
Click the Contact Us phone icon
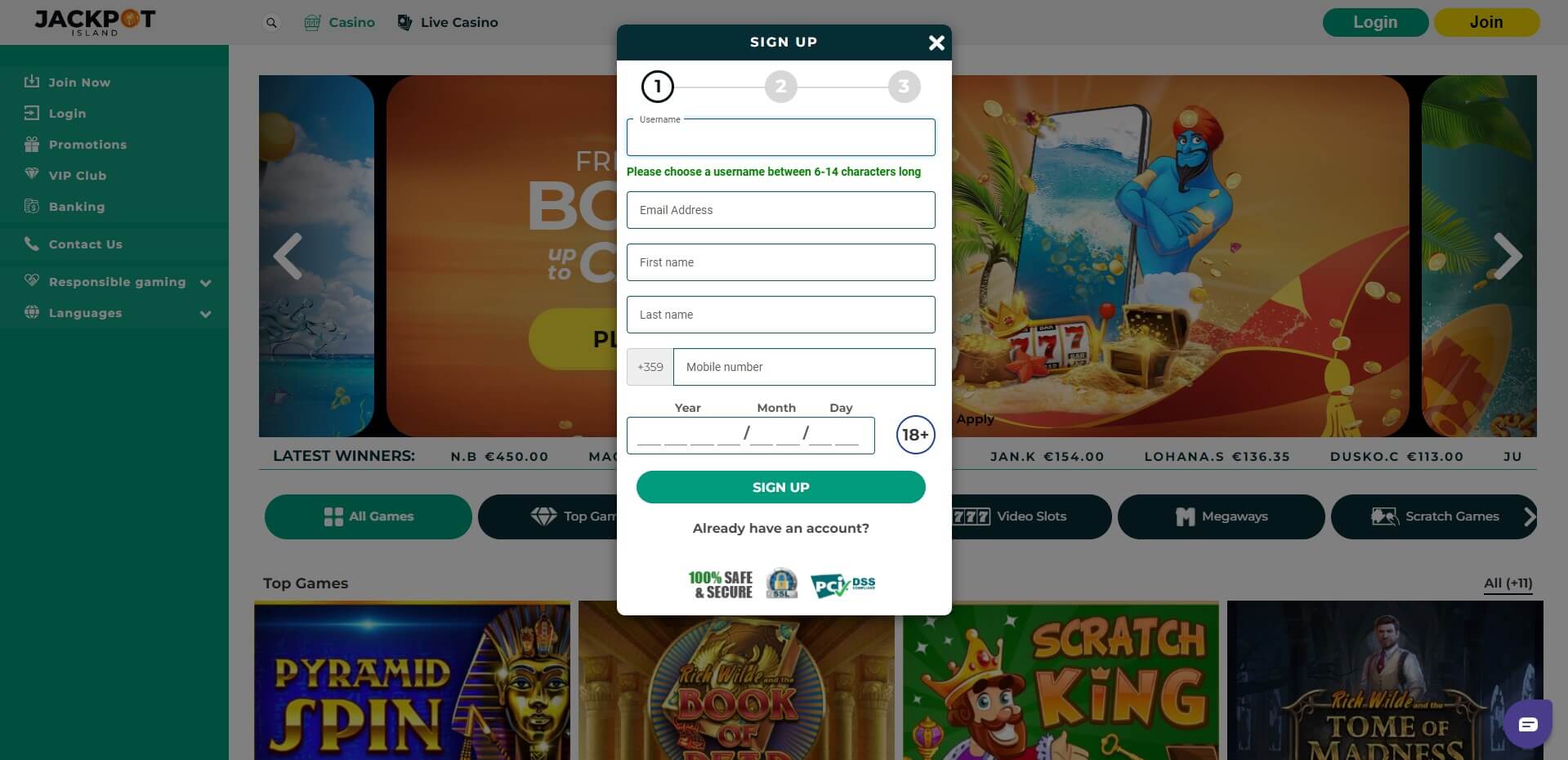coord(32,244)
